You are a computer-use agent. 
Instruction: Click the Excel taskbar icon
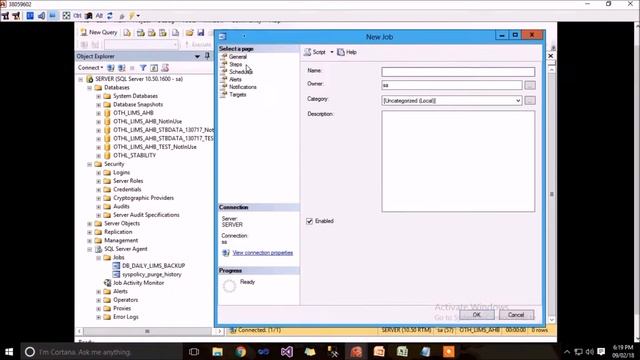(x=402, y=352)
